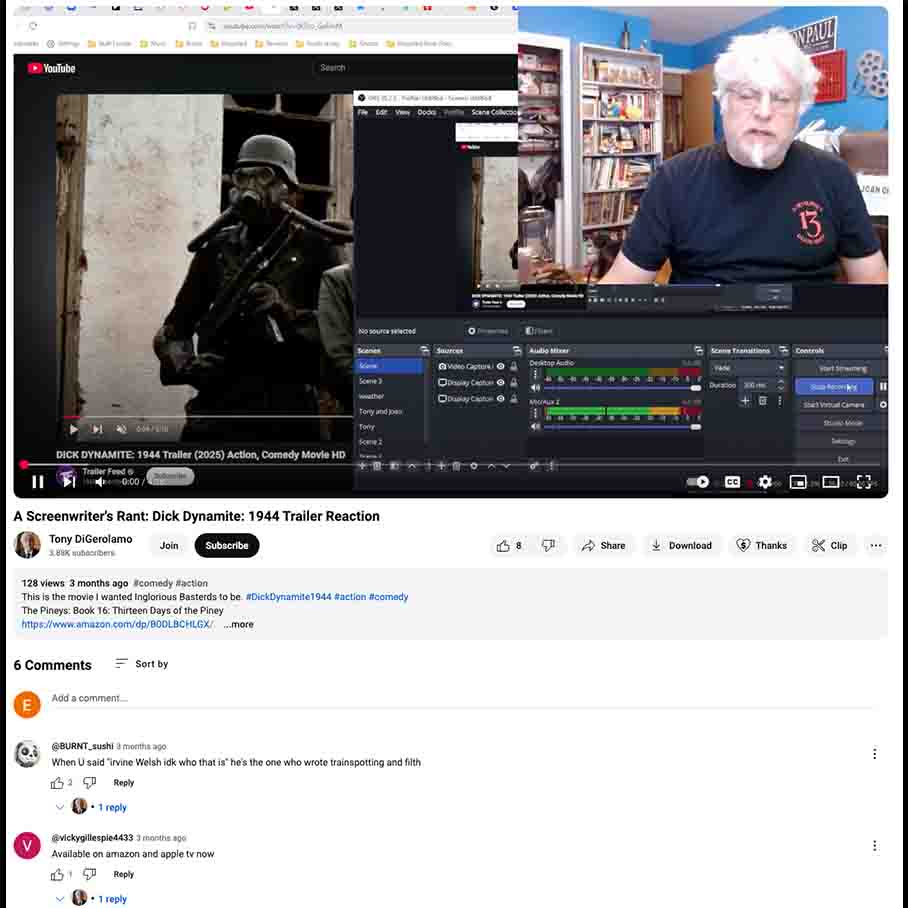Open the blue #comedy hashtag in description

pyautogui.click(x=389, y=596)
